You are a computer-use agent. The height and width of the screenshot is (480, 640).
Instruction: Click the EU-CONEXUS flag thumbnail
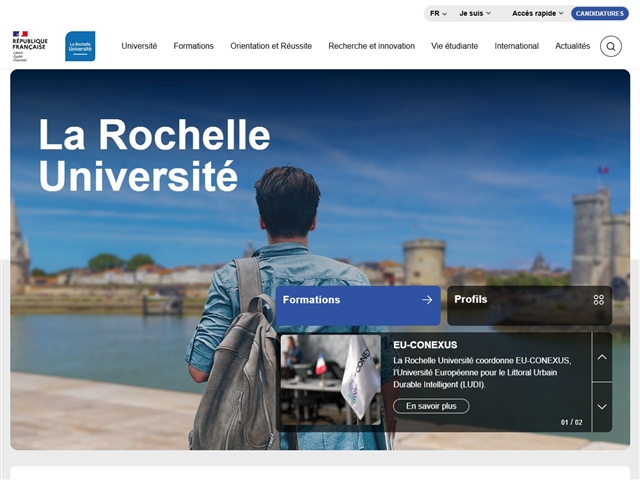coord(331,380)
